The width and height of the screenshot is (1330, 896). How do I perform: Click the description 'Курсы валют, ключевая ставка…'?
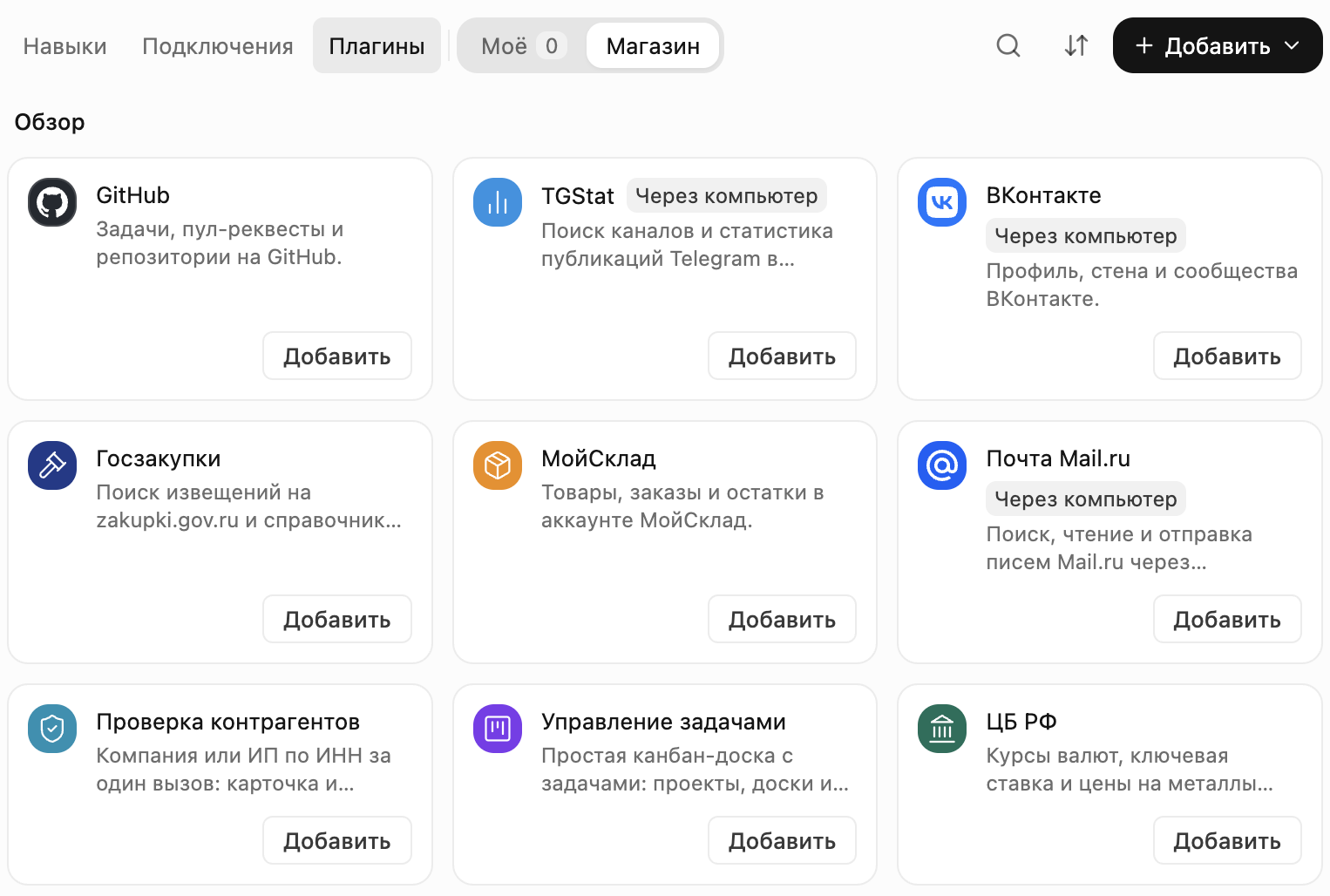(x=1130, y=770)
